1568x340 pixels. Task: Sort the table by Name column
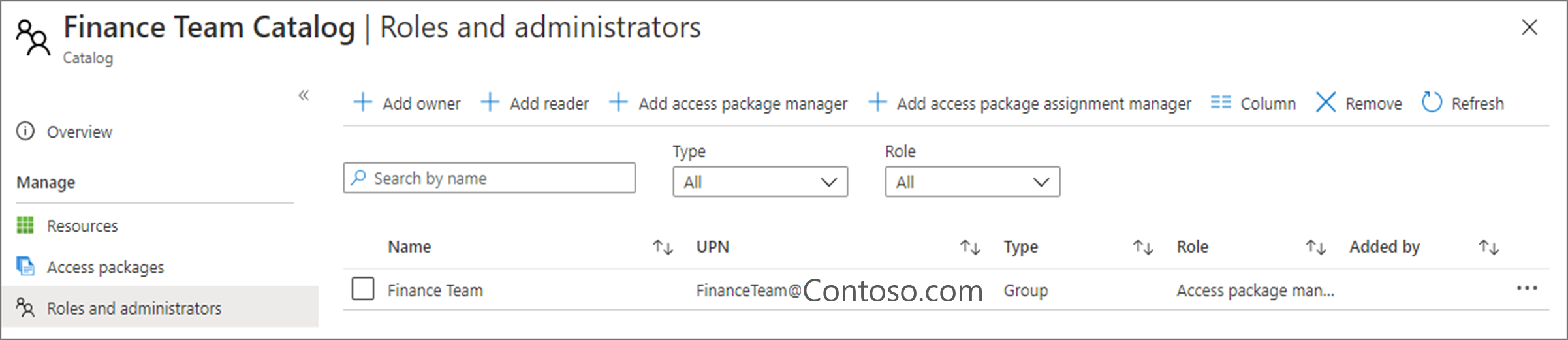tap(663, 247)
